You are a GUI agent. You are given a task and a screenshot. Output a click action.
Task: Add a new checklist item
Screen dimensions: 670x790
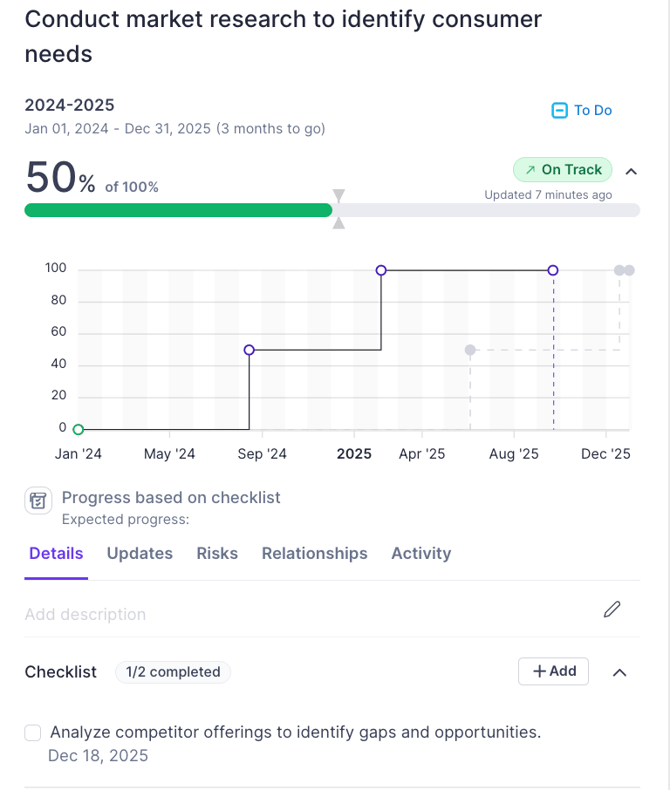(553, 671)
